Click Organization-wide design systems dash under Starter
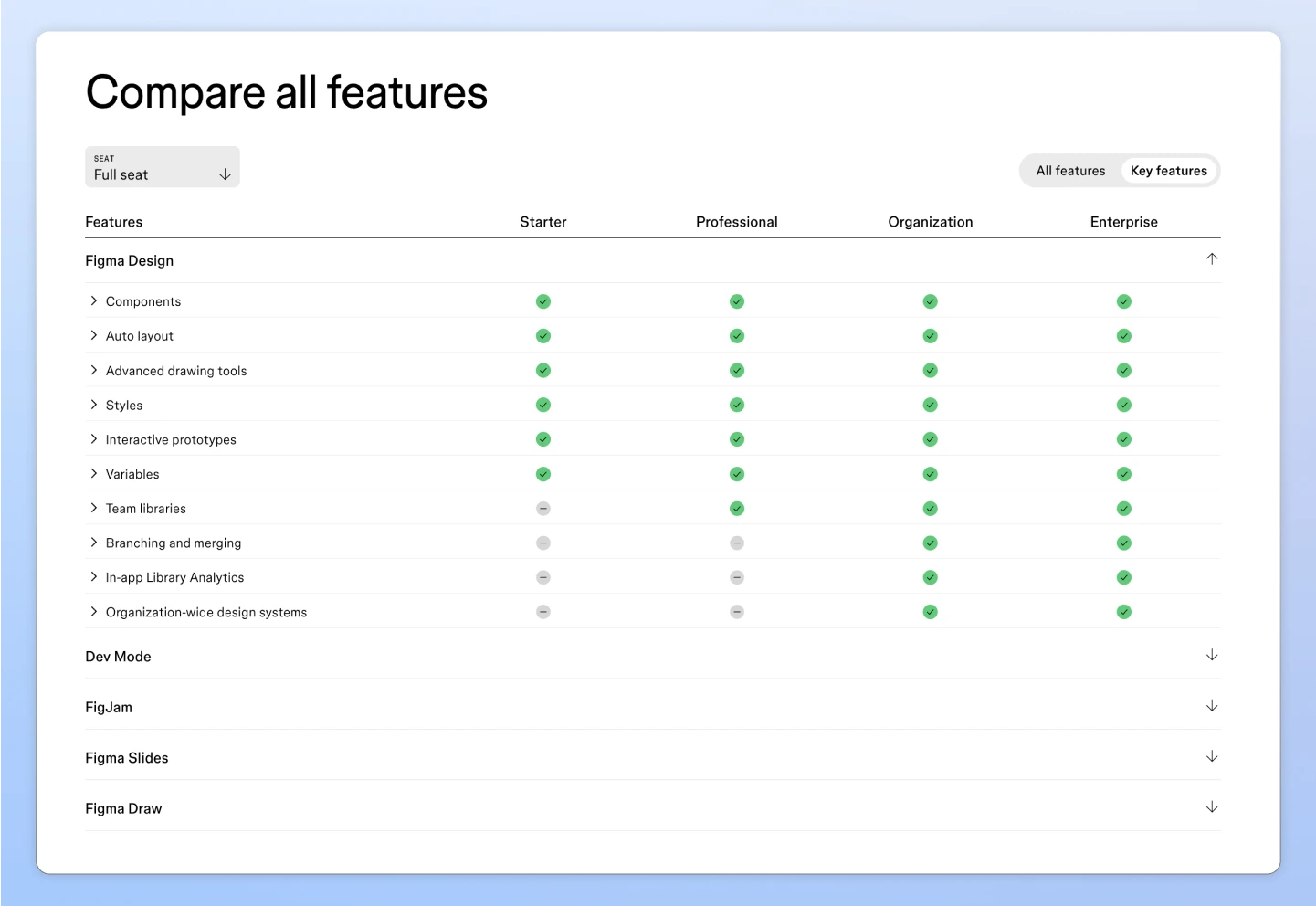 click(x=543, y=612)
